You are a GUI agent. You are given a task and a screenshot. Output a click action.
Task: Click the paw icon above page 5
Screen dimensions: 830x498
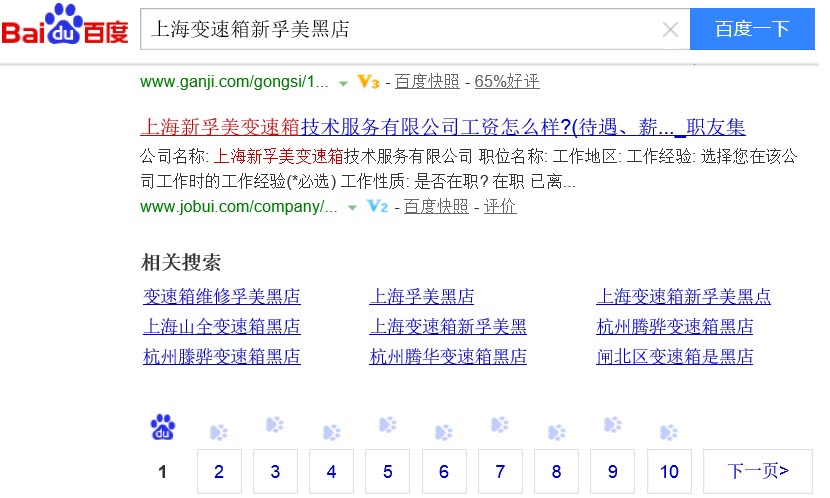[x=387, y=424]
